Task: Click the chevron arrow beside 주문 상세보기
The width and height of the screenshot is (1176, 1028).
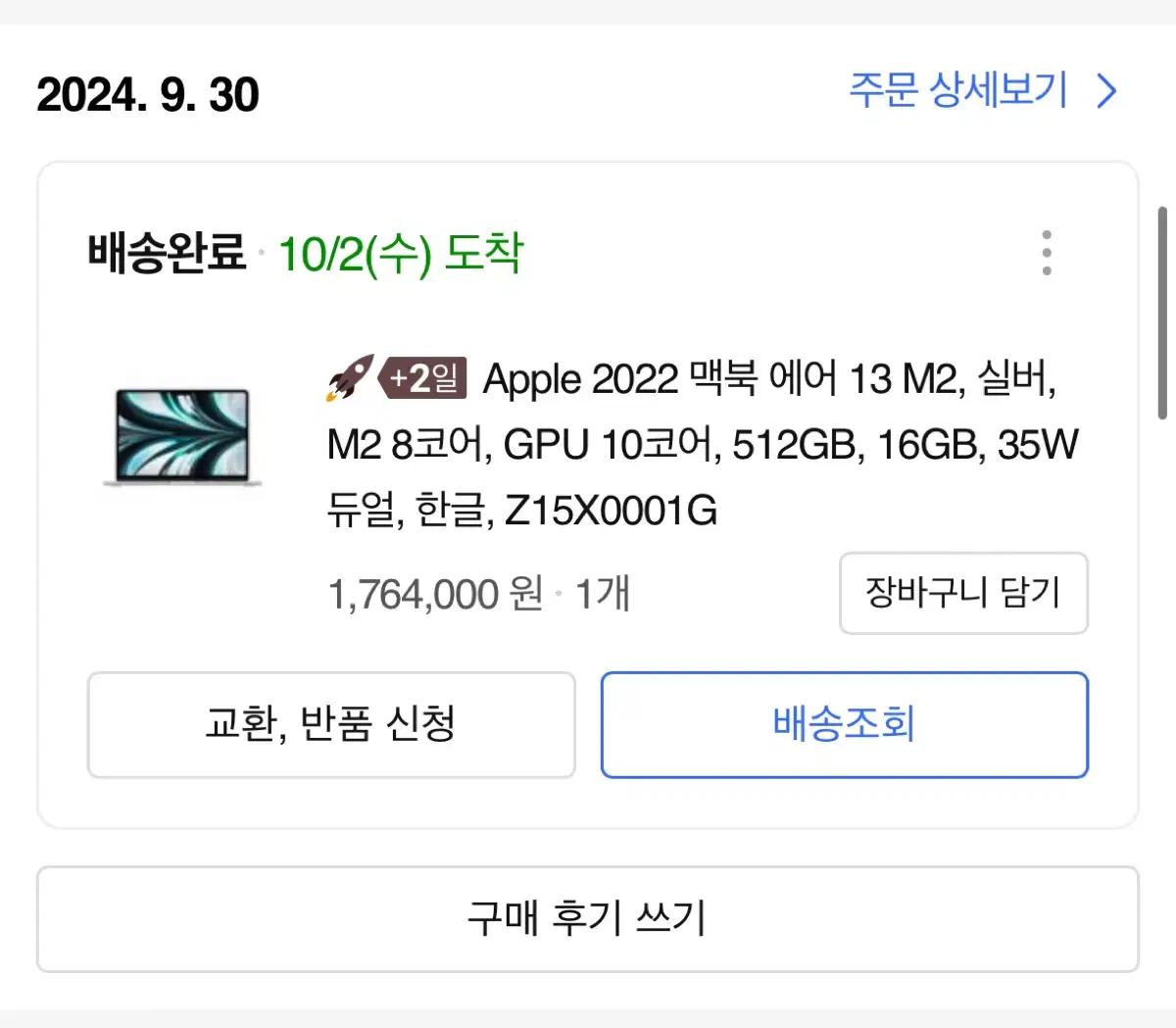Action: coord(1106,91)
